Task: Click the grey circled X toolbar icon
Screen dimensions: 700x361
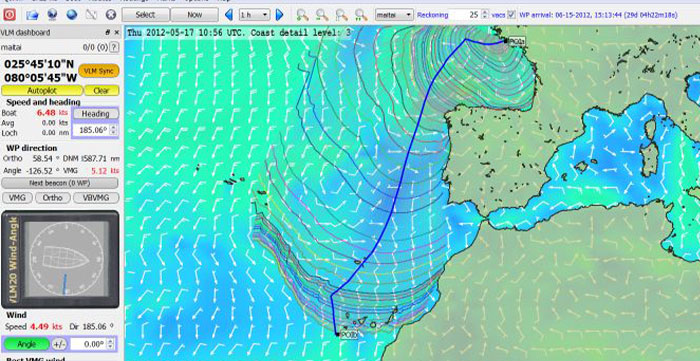Action: point(111,15)
